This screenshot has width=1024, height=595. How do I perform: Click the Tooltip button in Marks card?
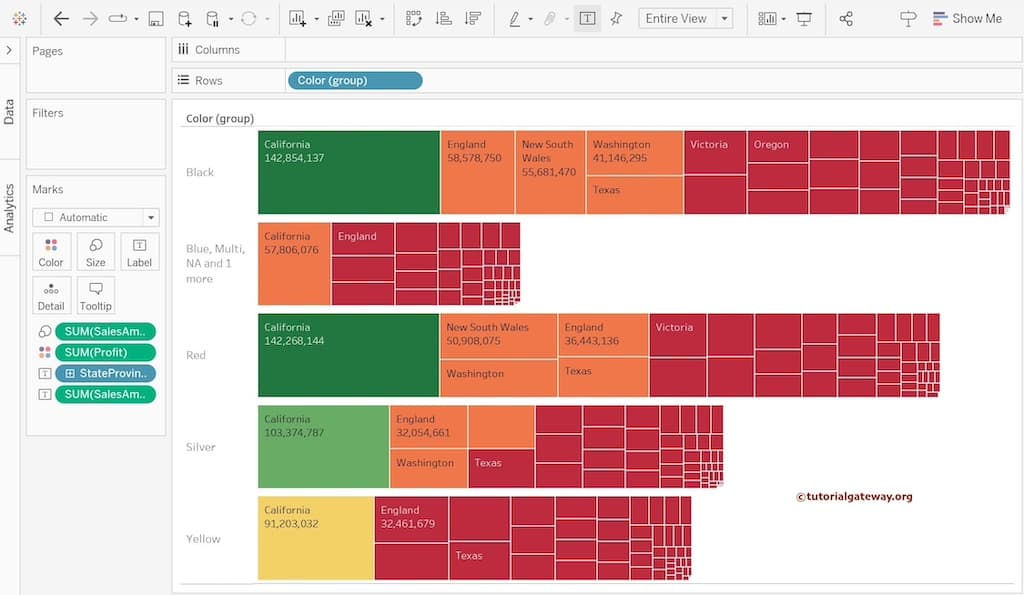click(96, 295)
